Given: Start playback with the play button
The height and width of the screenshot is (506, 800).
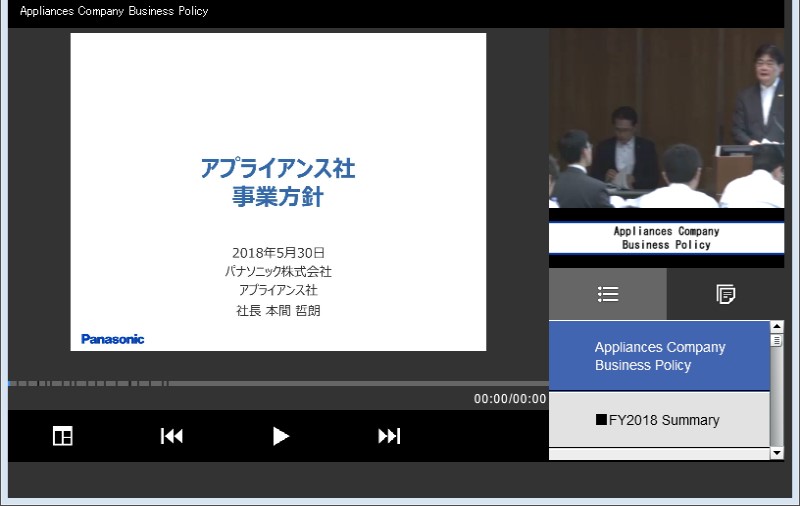Looking at the screenshot, I should click(280, 436).
